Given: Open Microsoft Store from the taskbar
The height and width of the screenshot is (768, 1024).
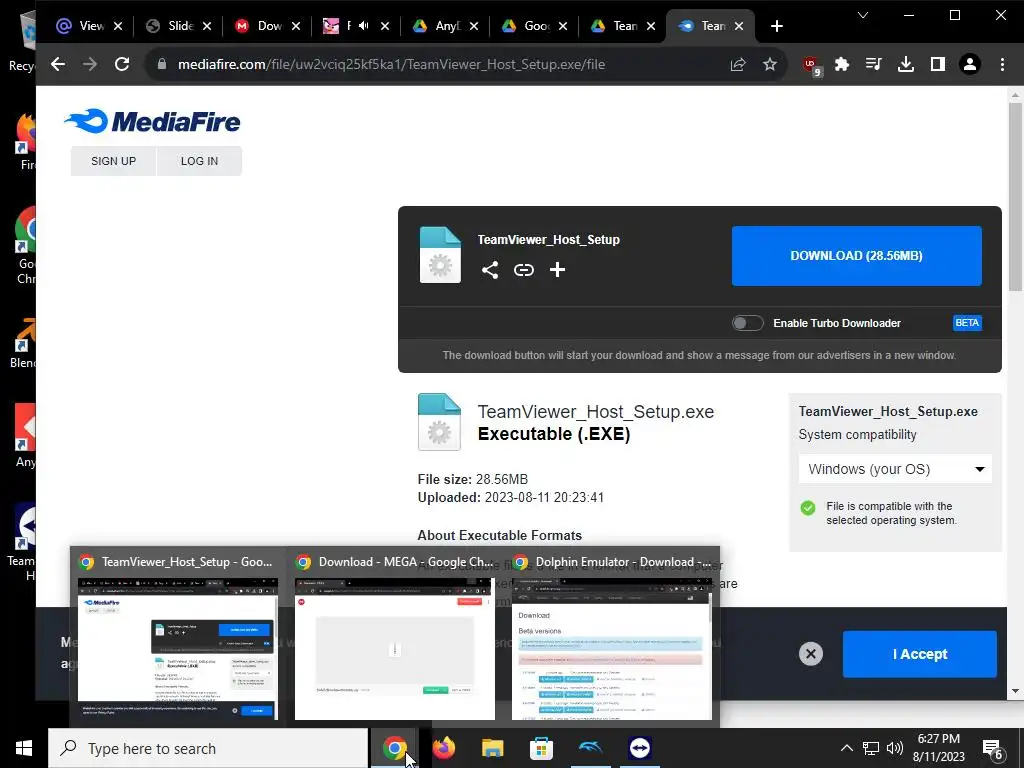Looking at the screenshot, I should click(x=541, y=748).
